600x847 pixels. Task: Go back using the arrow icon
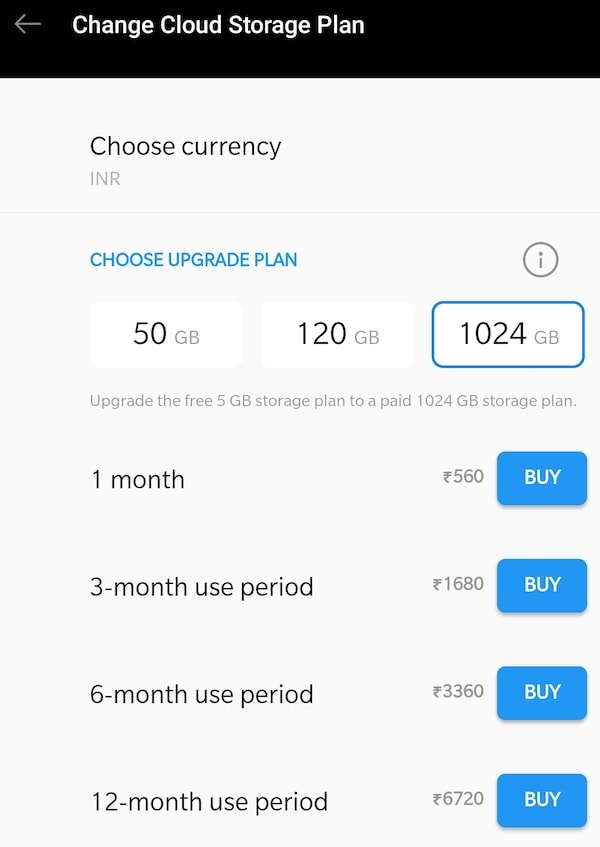[28, 25]
